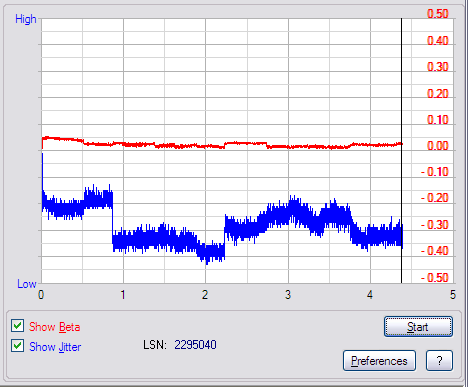
Task: Click the Show Beta label text
Action: 54,327
